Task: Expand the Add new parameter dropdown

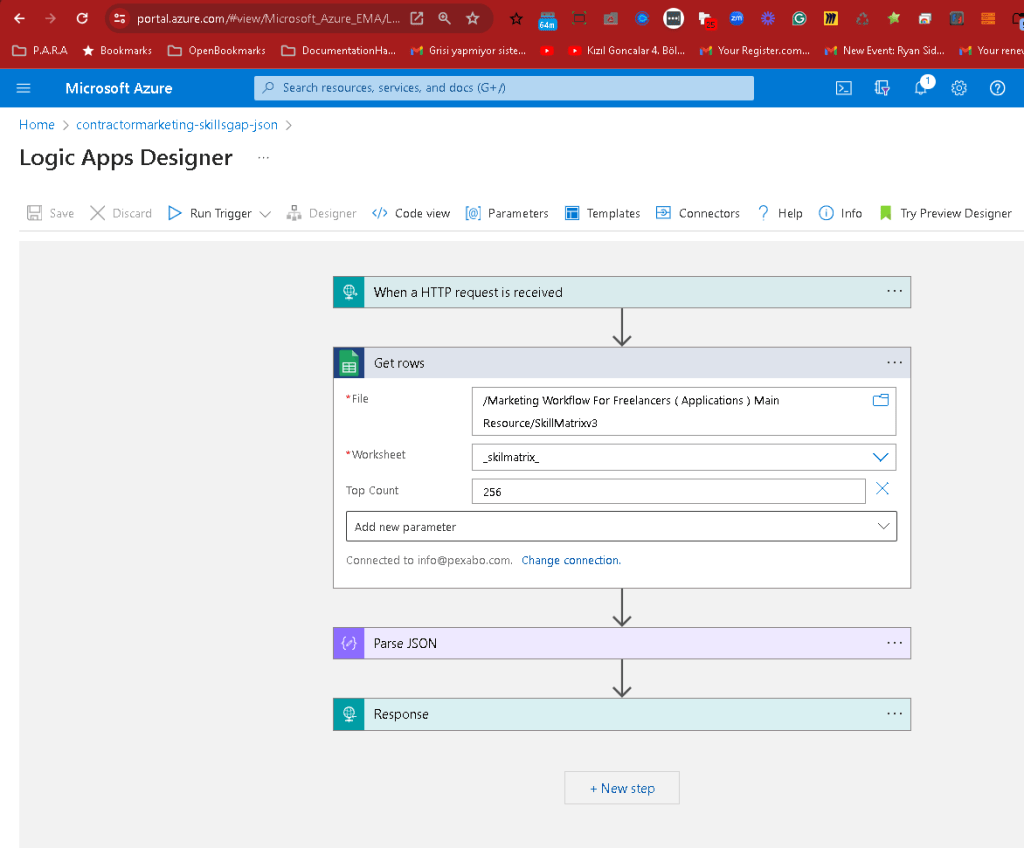Action: point(884,527)
